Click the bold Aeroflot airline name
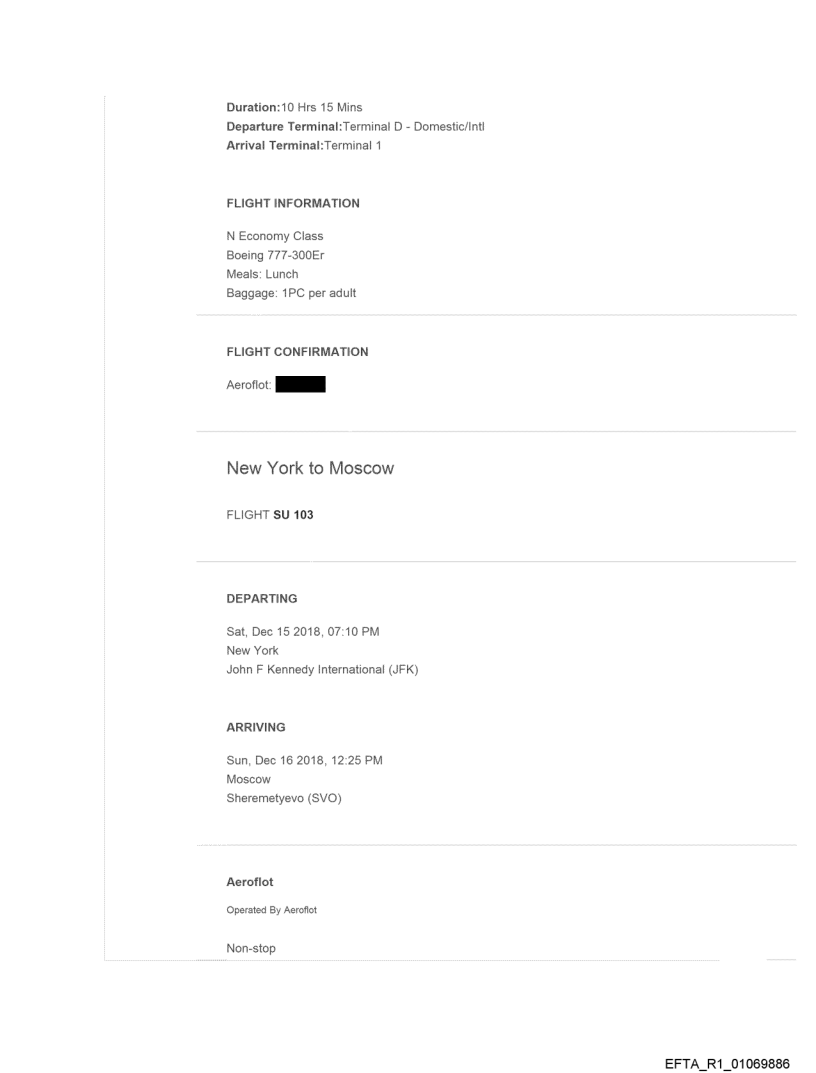 click(x=250, y=882)
